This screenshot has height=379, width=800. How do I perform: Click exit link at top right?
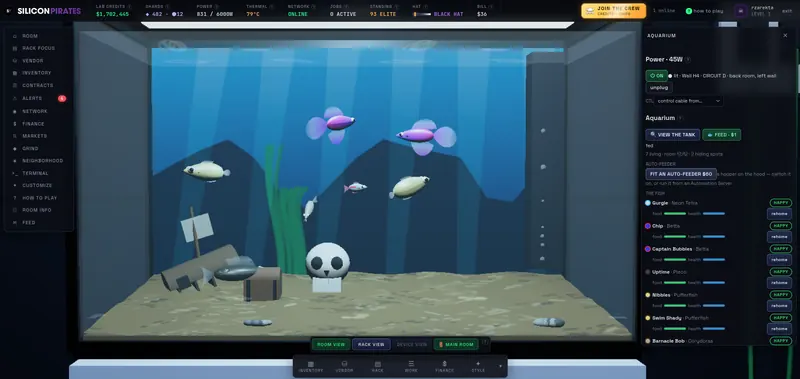(x=787, y=11)
